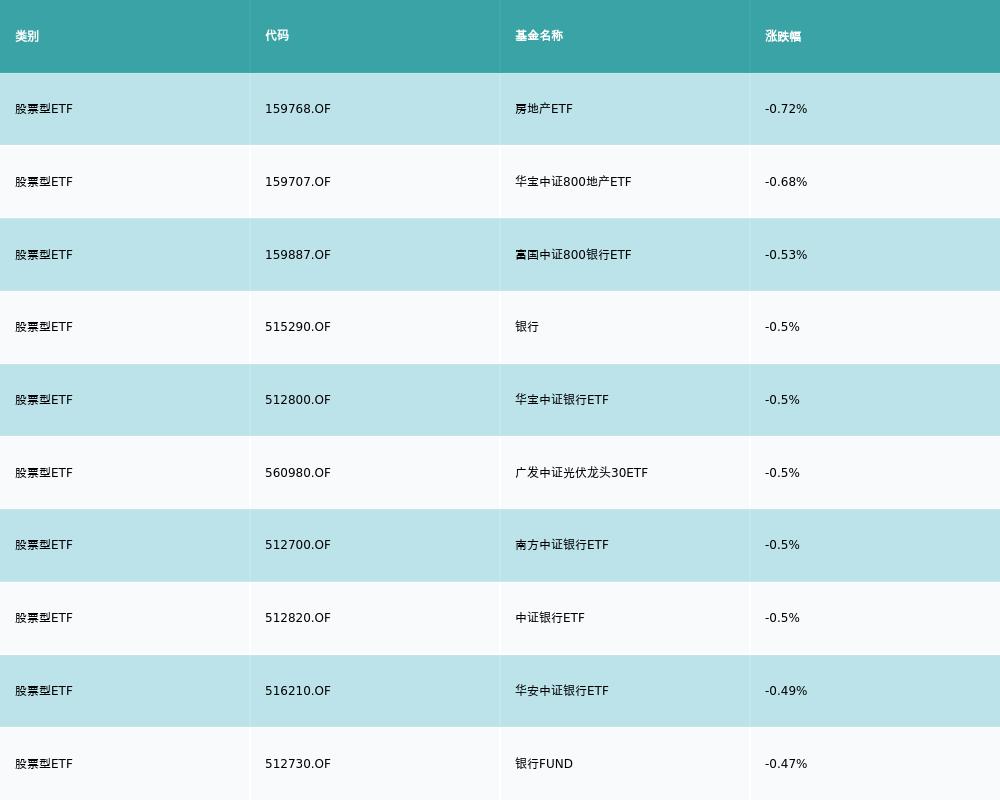1000x800 pixels.
Task: Click fund code 560980.OF
Action: 298,473
